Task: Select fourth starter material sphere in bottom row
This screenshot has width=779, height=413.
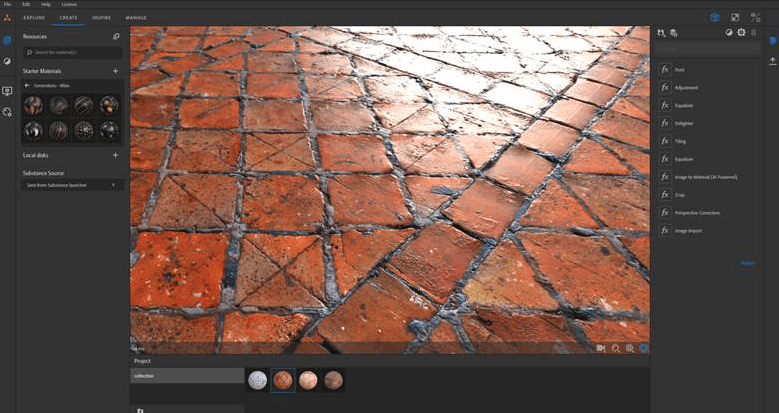Action: (x=109, y=130)
